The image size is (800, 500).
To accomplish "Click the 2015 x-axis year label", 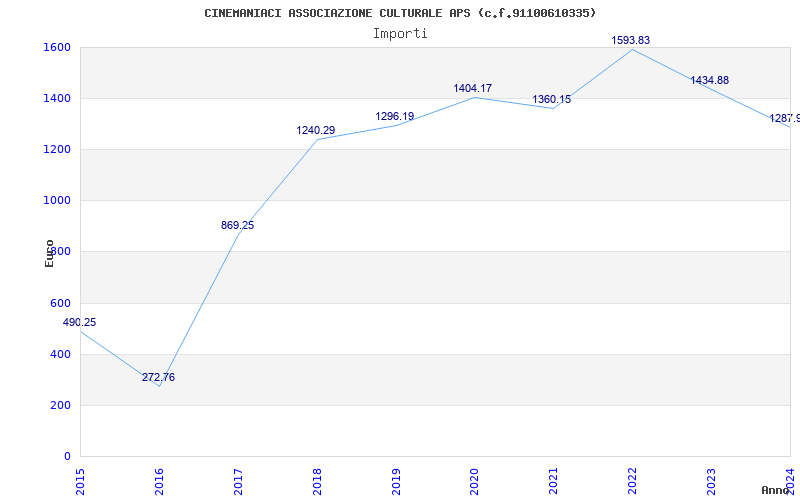I will click(x=80, y=481).
